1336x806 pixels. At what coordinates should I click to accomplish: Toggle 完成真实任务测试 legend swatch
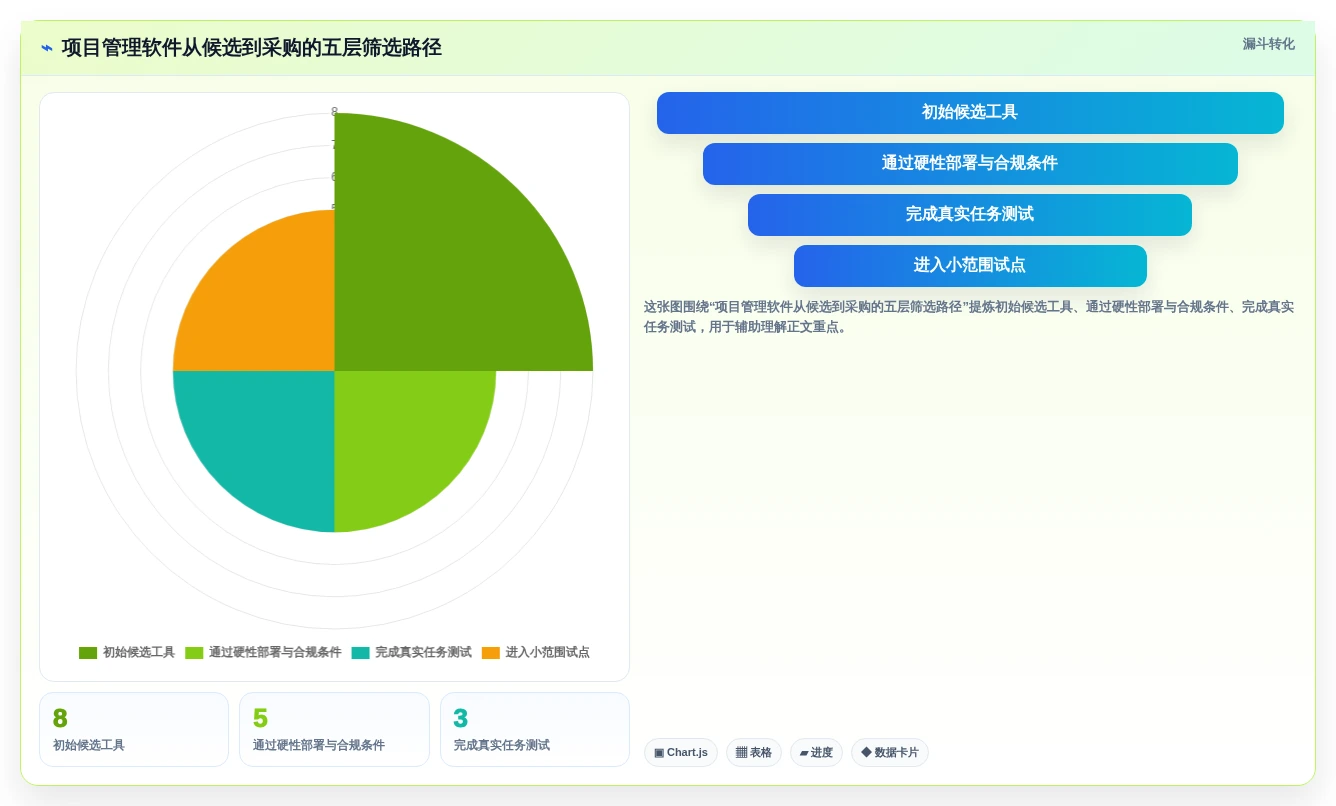point(360,653)
